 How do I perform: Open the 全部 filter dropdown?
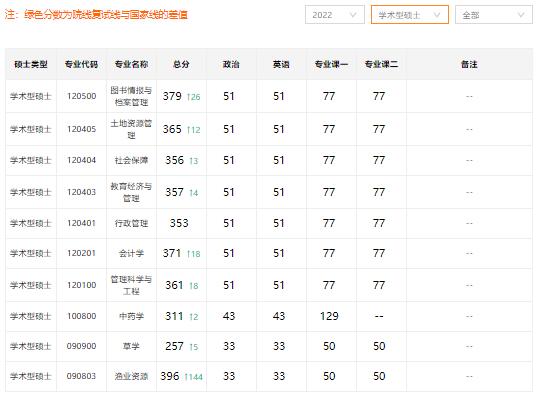point(494,15)
